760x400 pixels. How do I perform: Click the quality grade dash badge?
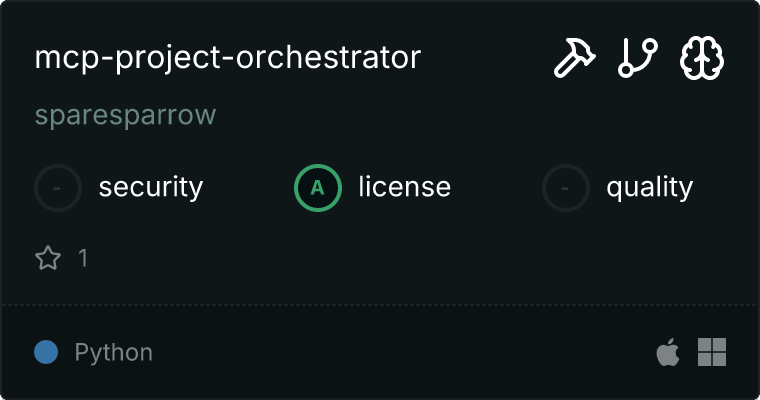pos(566,187)
